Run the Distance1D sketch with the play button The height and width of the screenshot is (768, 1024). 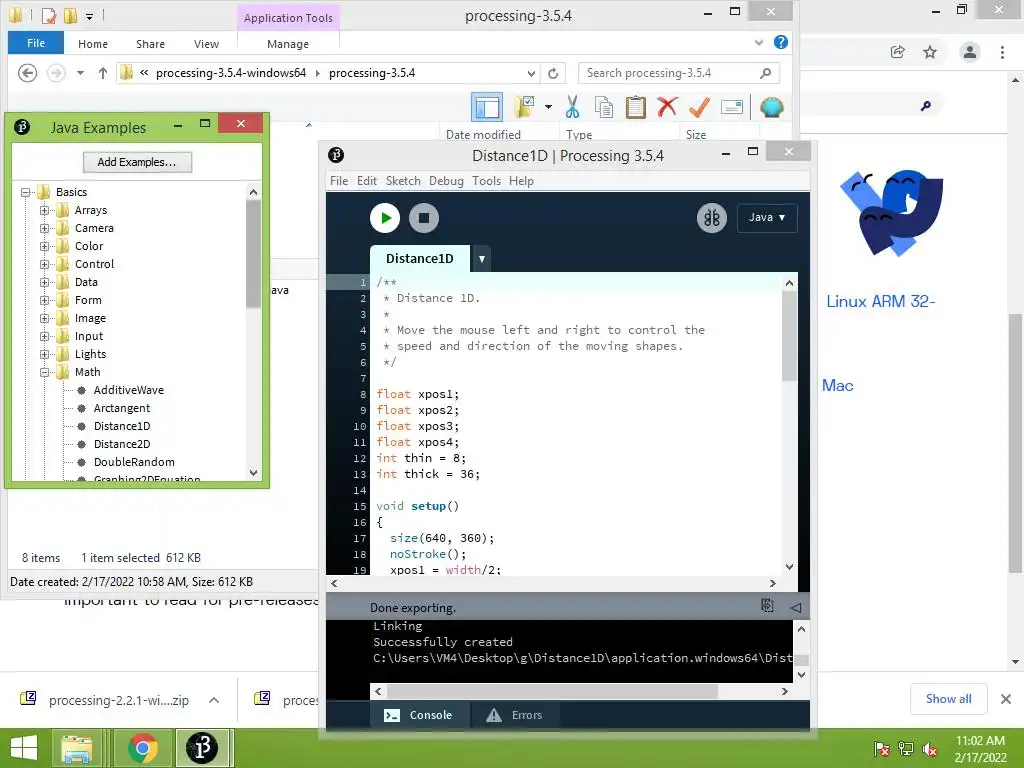click(x=385, y=217)
